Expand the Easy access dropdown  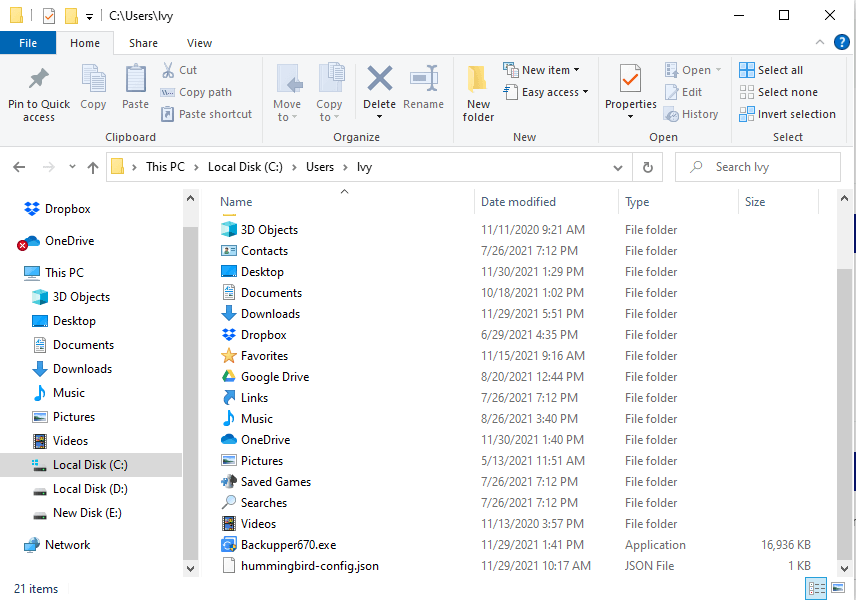546,92
